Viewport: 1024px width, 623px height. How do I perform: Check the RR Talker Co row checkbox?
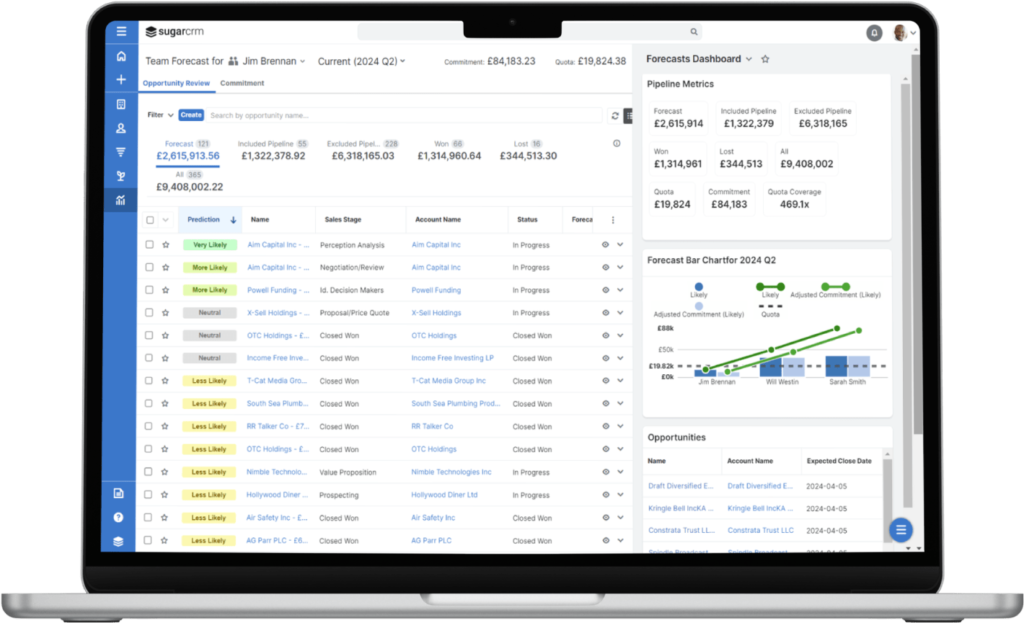coord(148,426)
